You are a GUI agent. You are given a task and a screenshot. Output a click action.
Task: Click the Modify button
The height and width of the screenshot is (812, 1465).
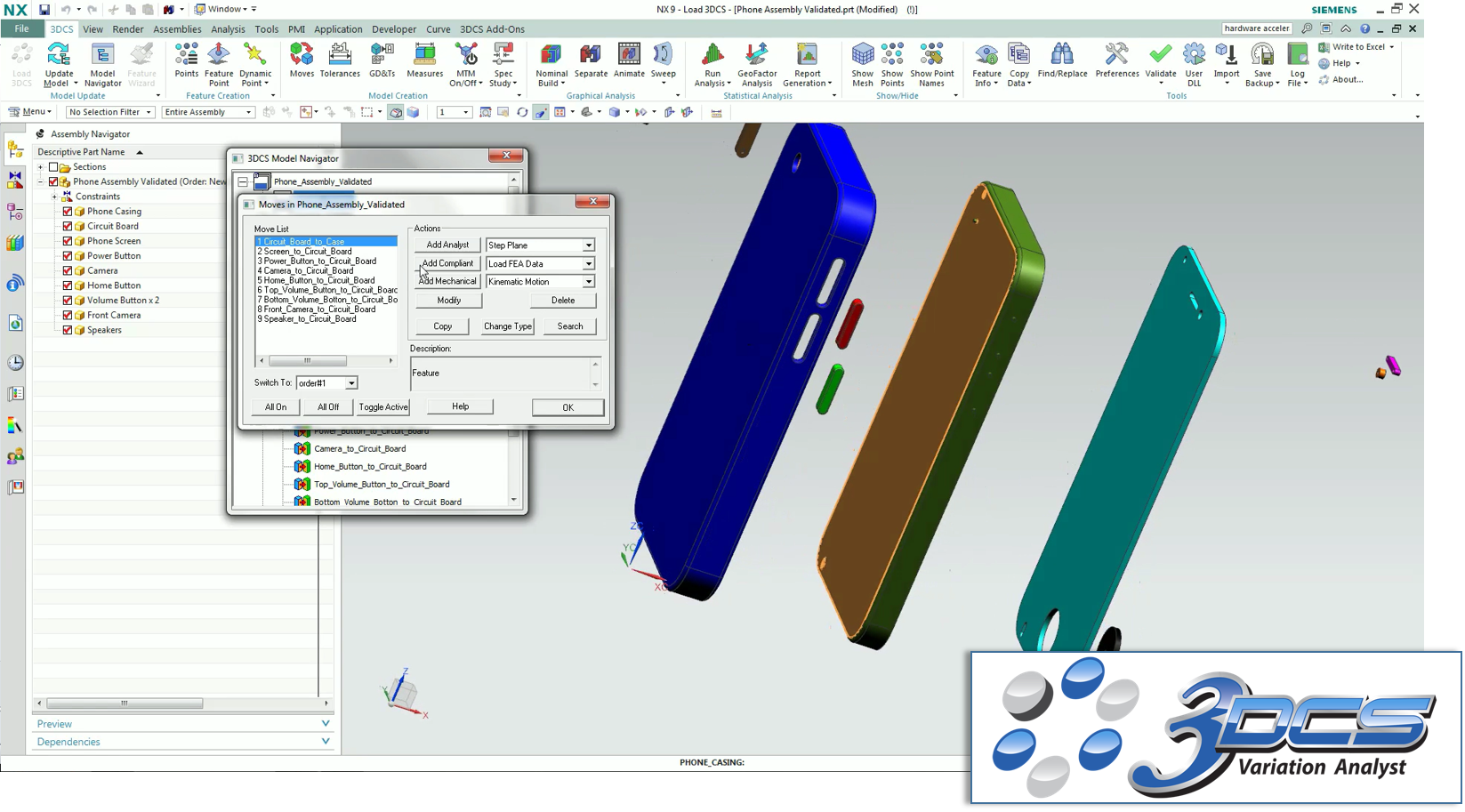tap(449, 301)
